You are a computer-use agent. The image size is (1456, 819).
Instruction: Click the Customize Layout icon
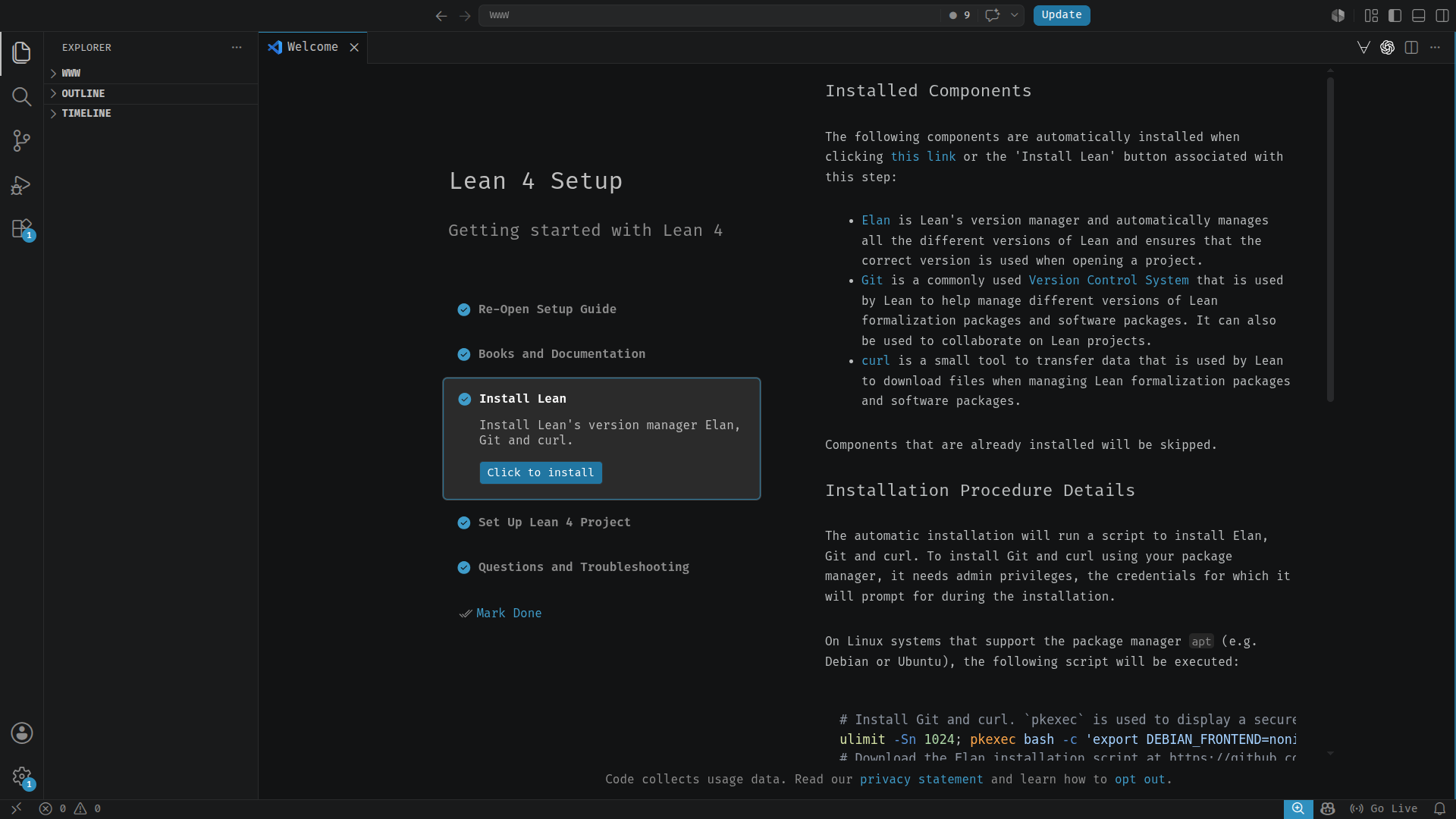[x=1371, y=15]
